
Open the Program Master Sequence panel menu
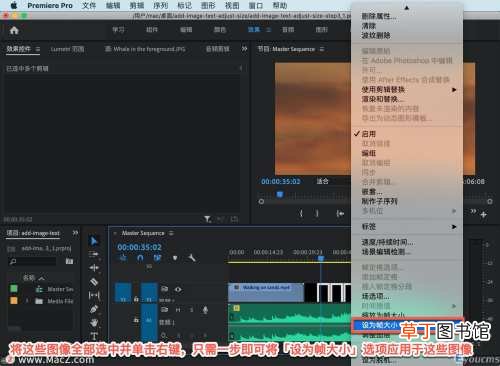point(322,49)
